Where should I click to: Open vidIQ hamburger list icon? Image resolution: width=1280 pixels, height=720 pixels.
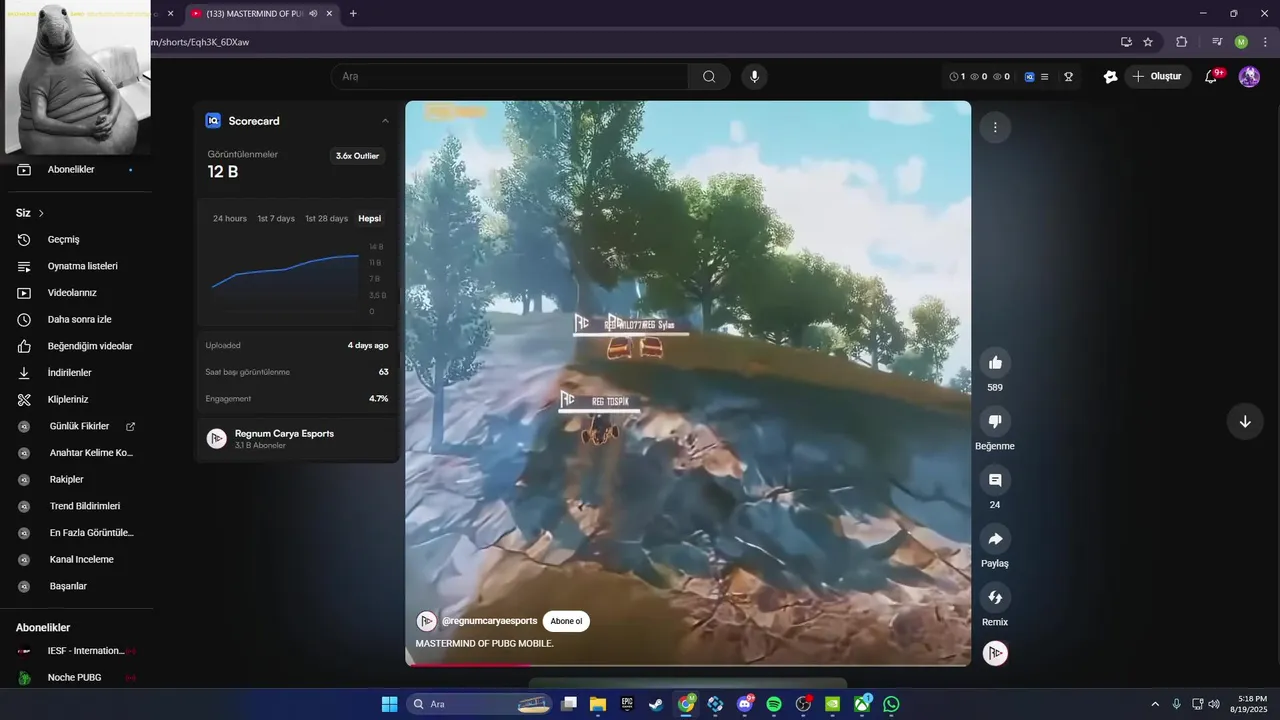click(x=1045, y=76)
